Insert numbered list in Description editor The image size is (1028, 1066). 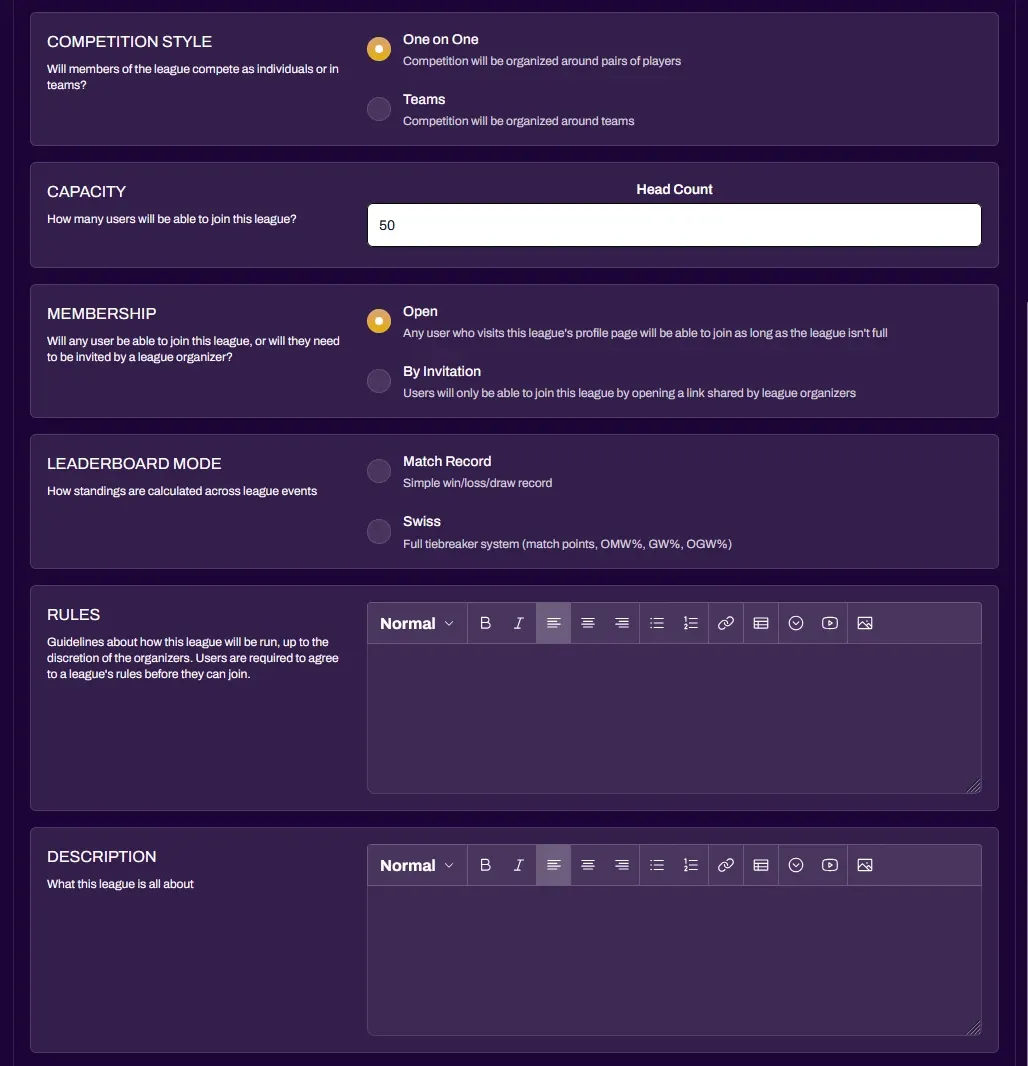[x=691, y=865]
